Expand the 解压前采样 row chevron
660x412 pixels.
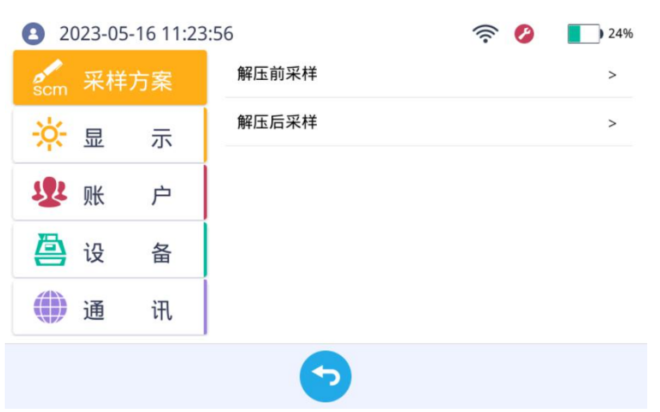612,75
